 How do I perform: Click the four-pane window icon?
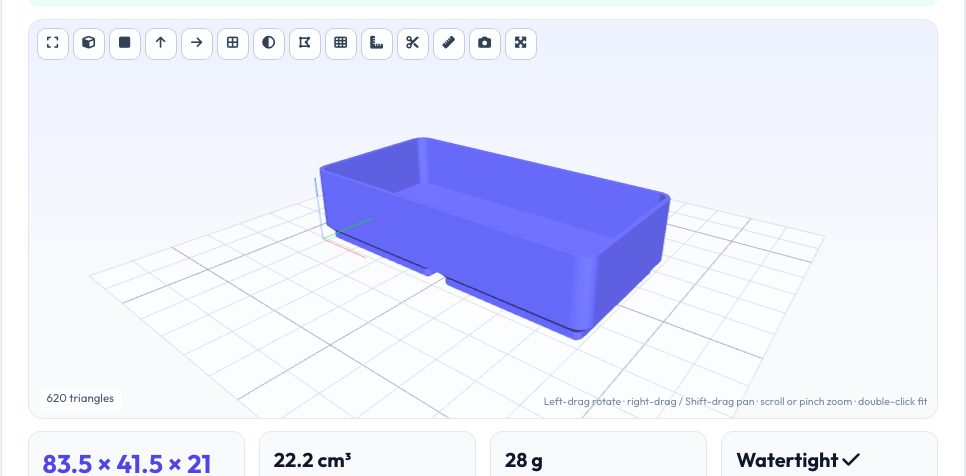tap(233, 44)
